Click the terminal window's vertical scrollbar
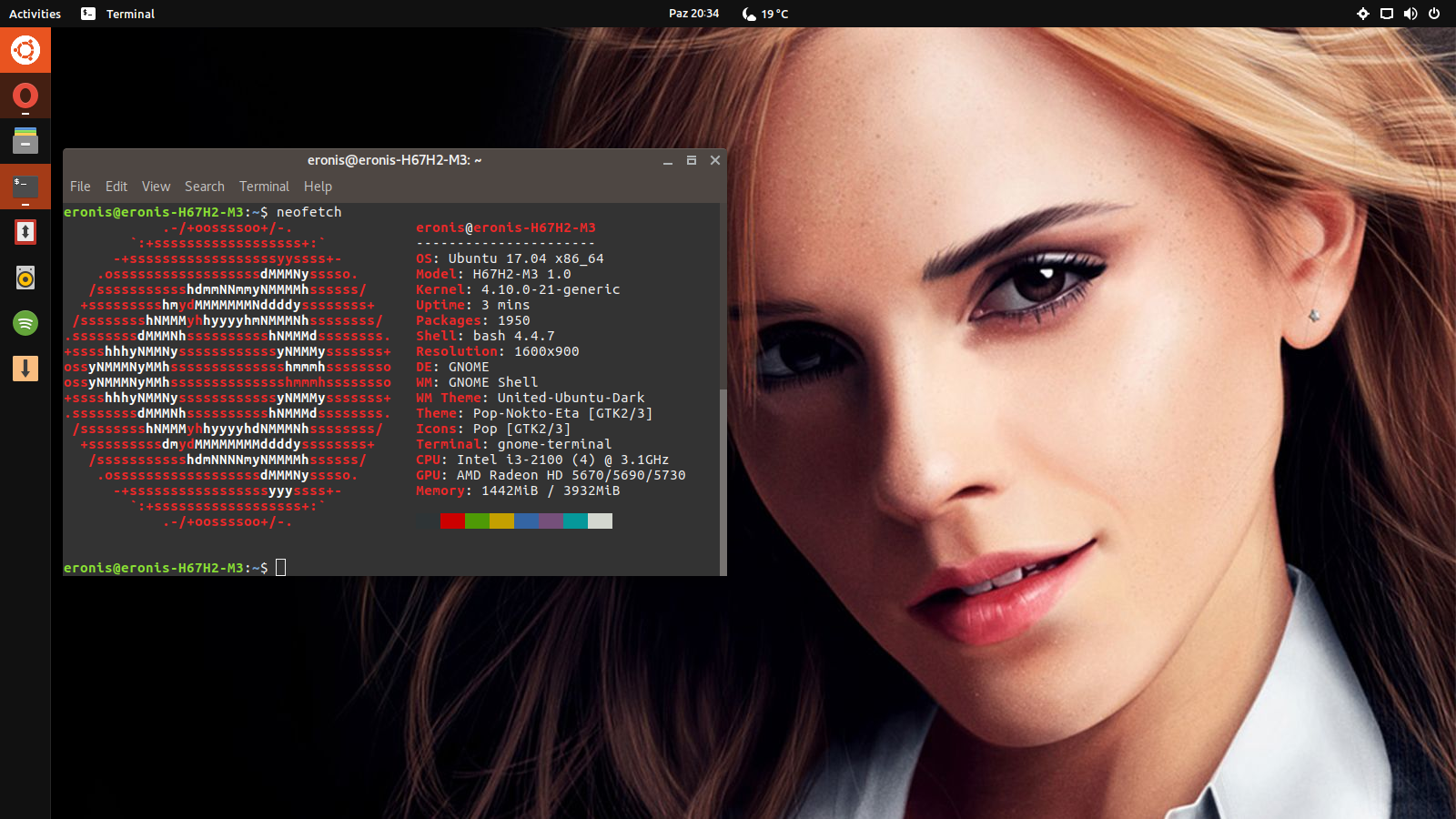This screenshot has width=1456, height=819. 723,473
